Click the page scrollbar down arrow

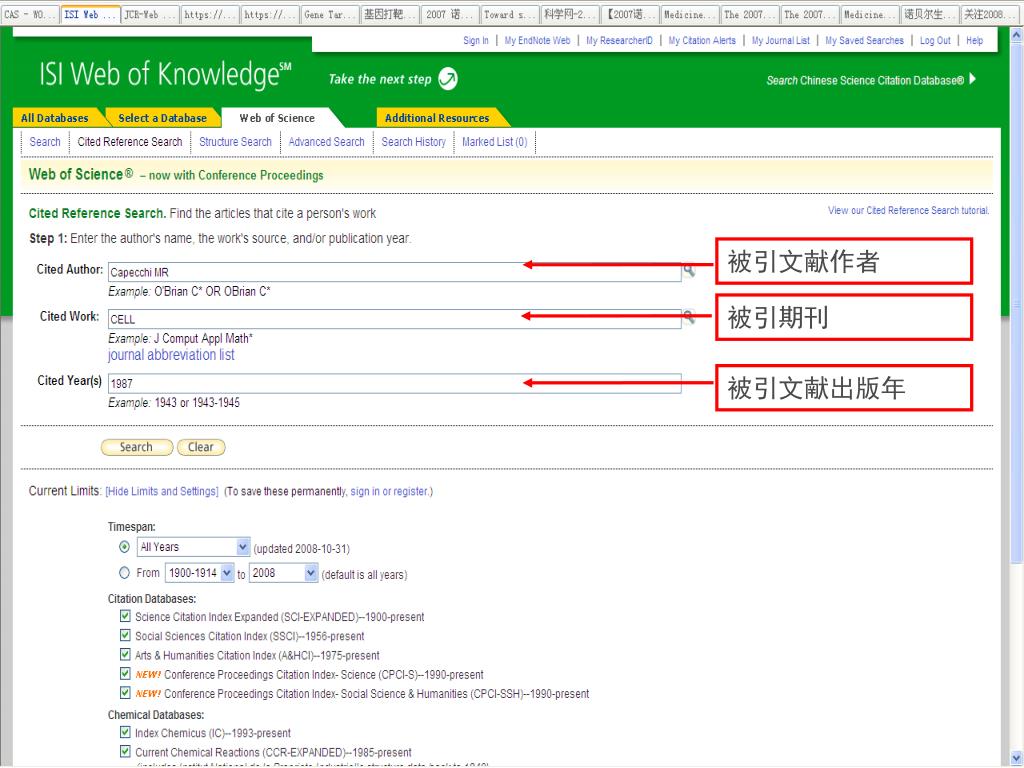(x=1017, y=759)
